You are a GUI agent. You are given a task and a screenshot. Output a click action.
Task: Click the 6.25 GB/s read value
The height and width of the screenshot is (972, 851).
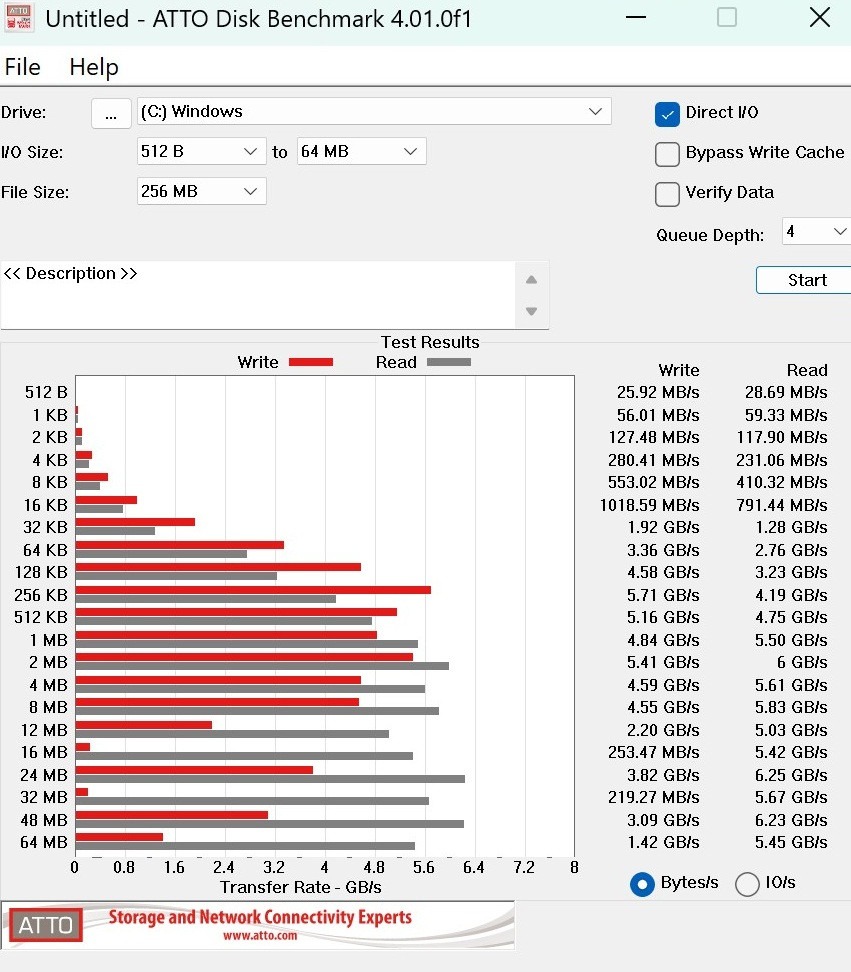(x=791, y=775)
